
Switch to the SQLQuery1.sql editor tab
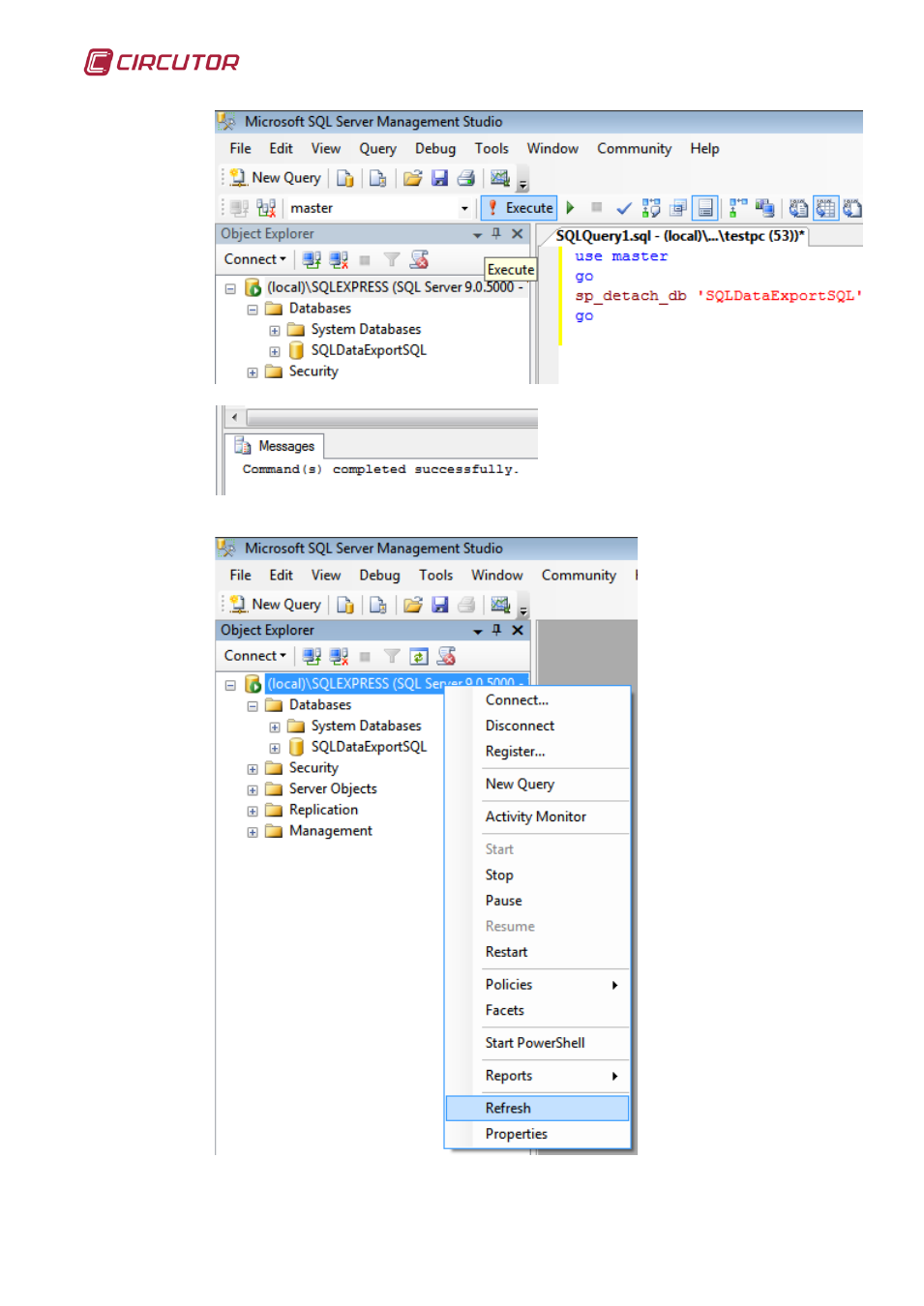point(679,236)
